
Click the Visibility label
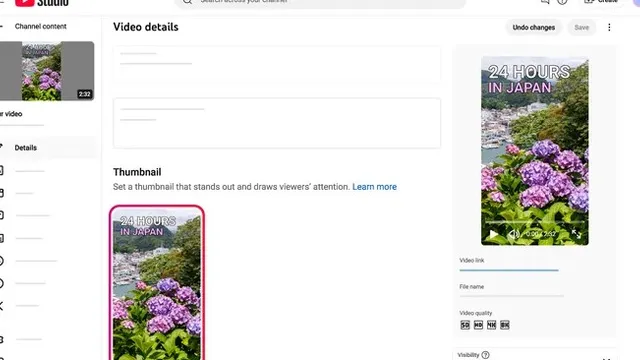tap(468, 355)
